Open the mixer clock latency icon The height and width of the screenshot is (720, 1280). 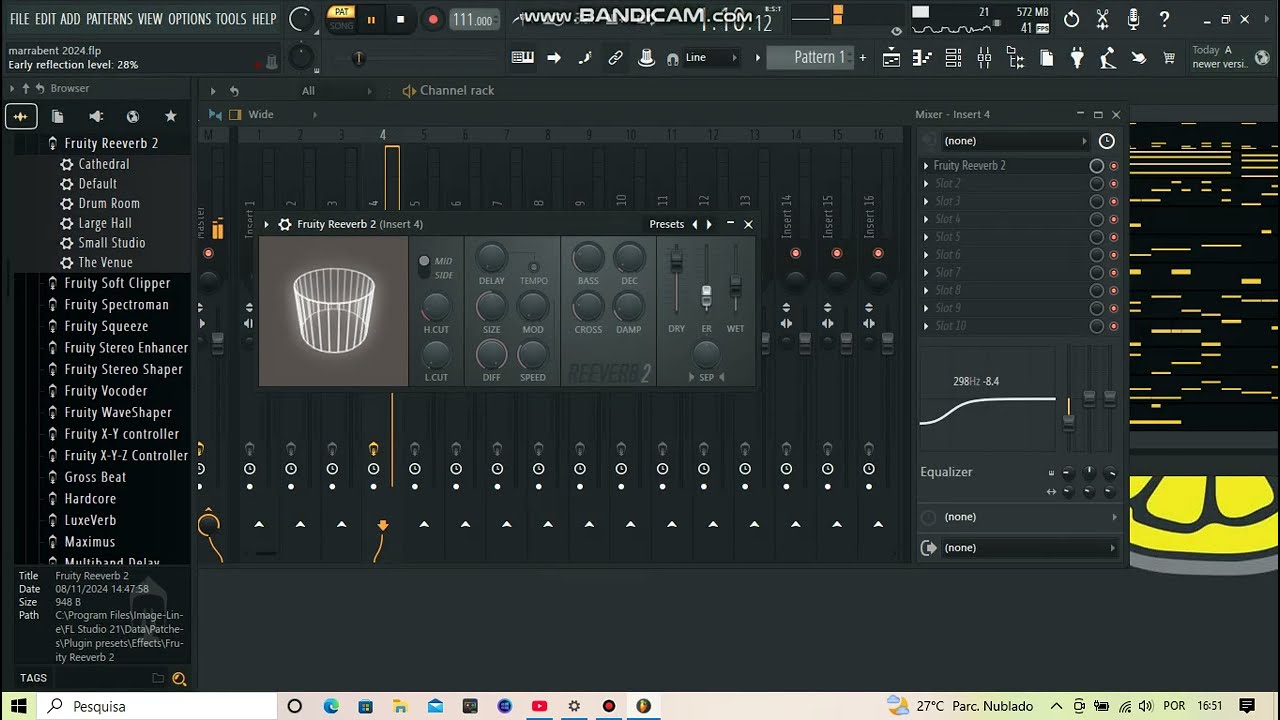coord(1106,141)
